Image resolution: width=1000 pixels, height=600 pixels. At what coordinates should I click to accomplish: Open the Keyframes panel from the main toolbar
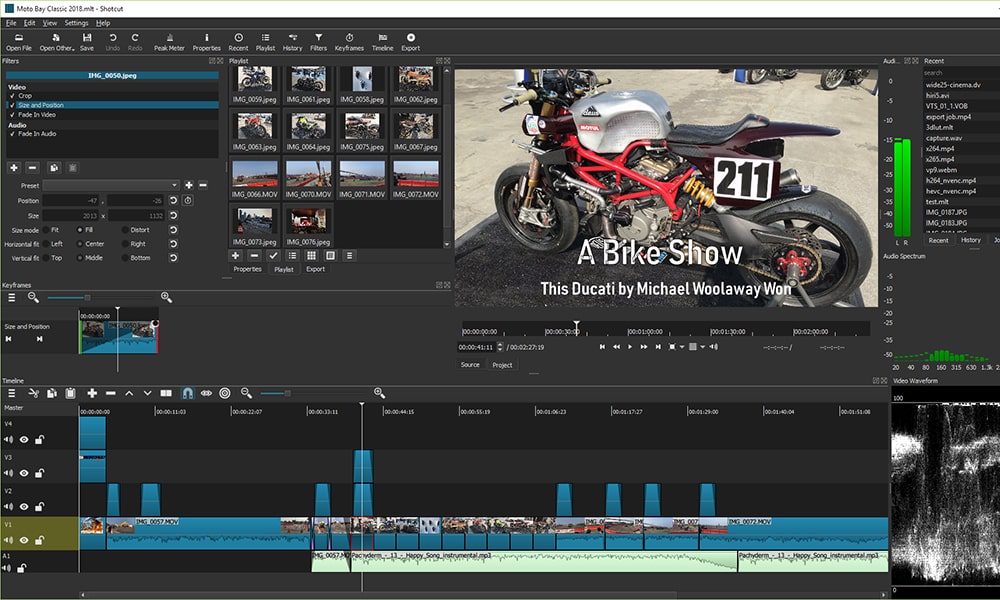[349, 42]
